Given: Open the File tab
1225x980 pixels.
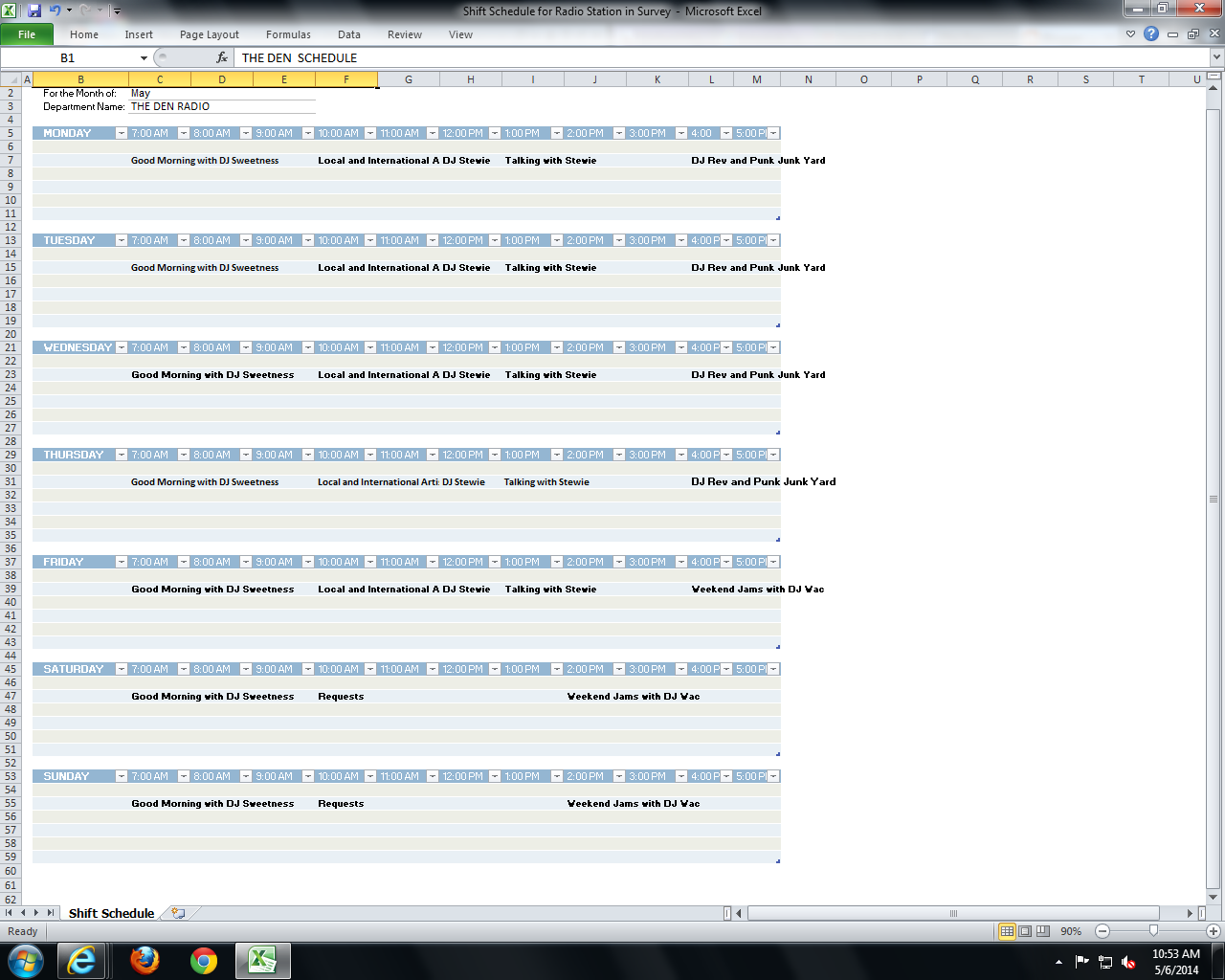Looking at the screenshot, I should tap(27, 34).
